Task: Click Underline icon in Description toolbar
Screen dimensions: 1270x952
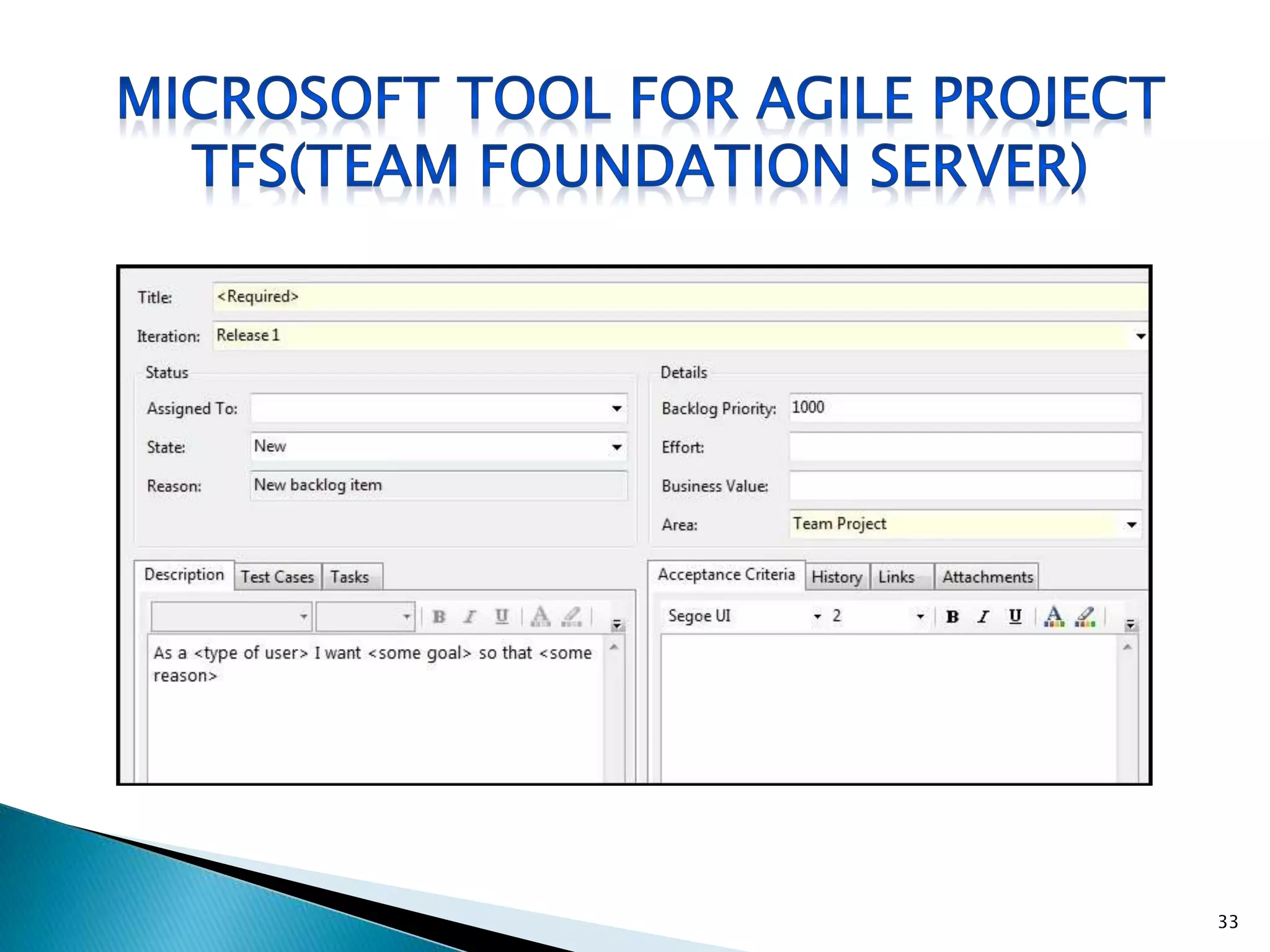Action: point(502,616)
